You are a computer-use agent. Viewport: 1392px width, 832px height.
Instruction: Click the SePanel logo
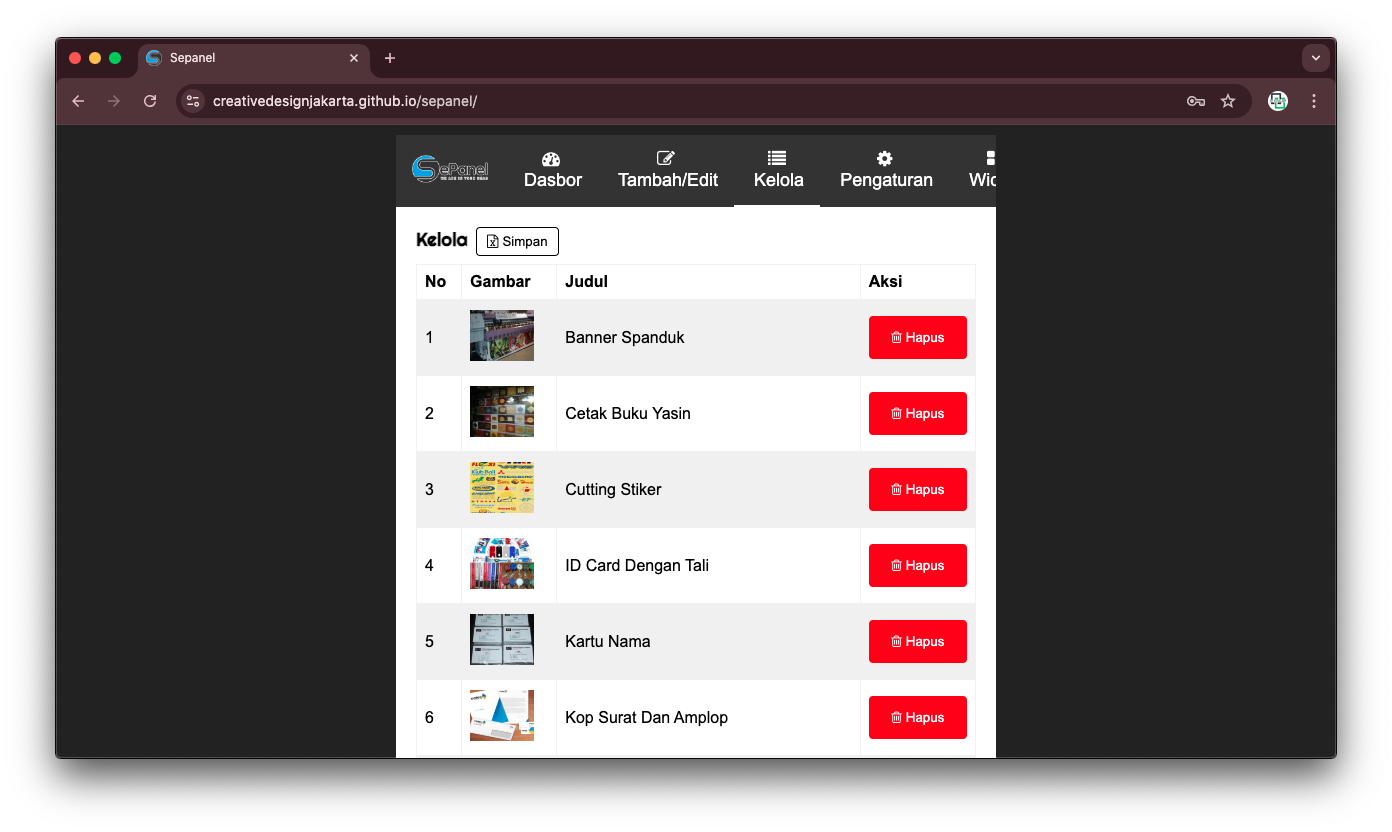(450, 168)
